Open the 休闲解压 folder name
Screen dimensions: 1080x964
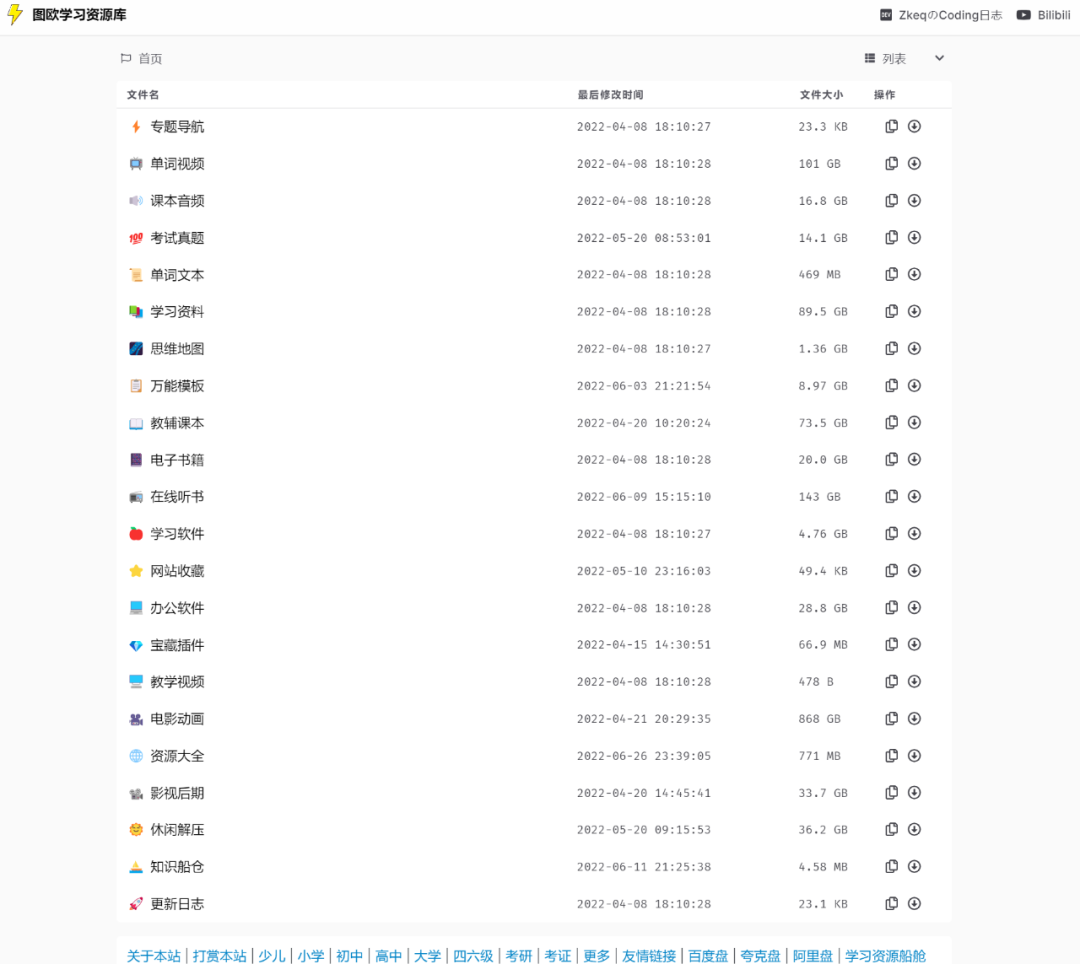(177, 830)
